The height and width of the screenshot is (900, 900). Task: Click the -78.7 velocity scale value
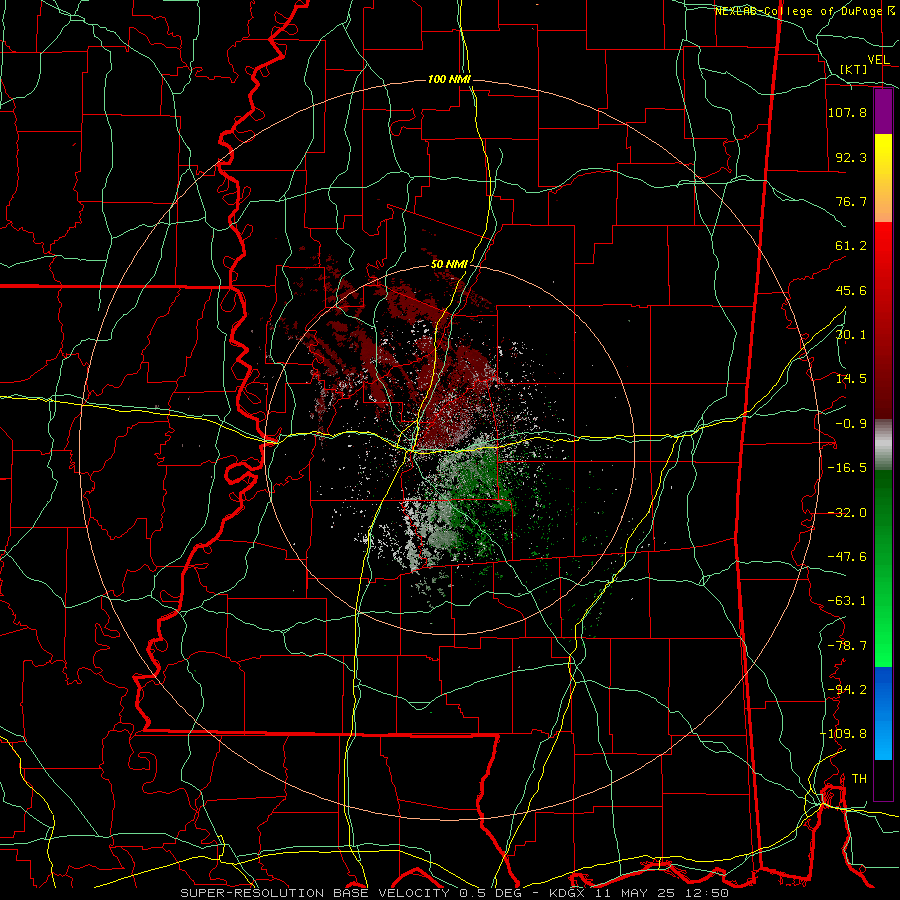[x=847, y=646]
